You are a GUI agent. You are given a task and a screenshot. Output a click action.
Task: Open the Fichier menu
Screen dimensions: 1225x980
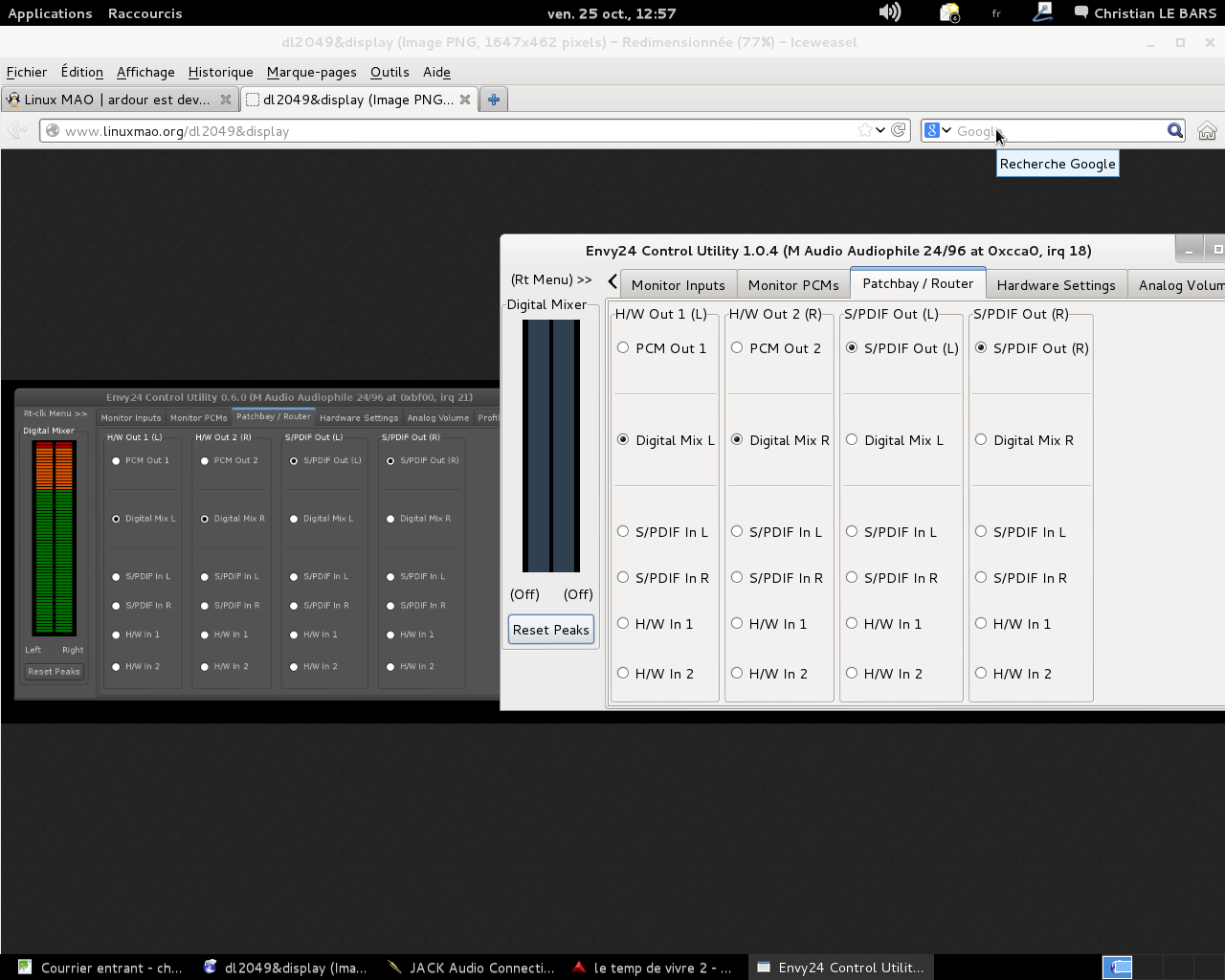tap(27, 72)
